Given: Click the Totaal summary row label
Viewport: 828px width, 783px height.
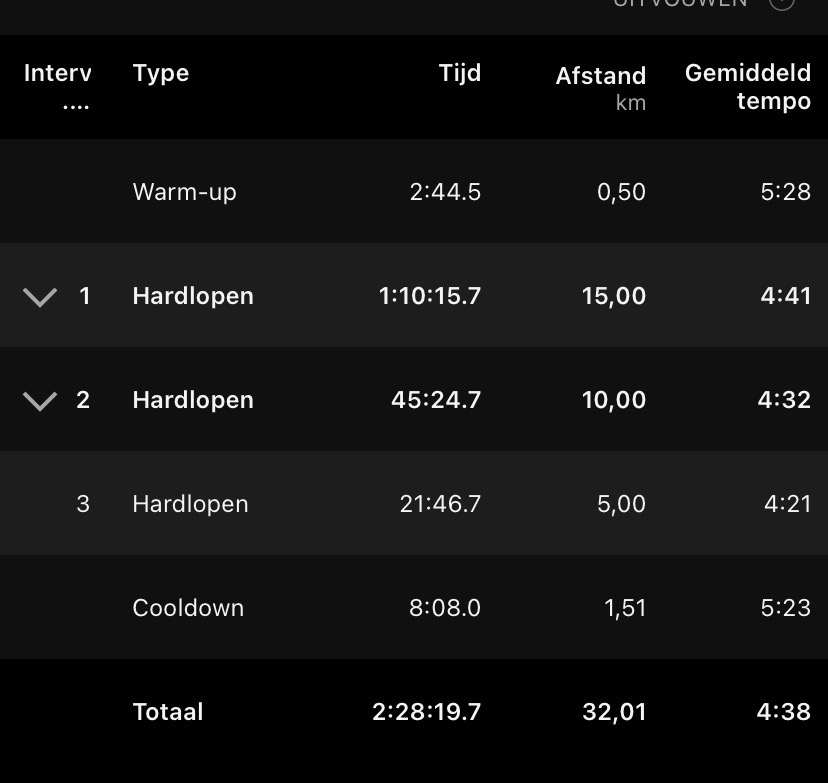Looking at the screenshot, I should pos(168,712).
